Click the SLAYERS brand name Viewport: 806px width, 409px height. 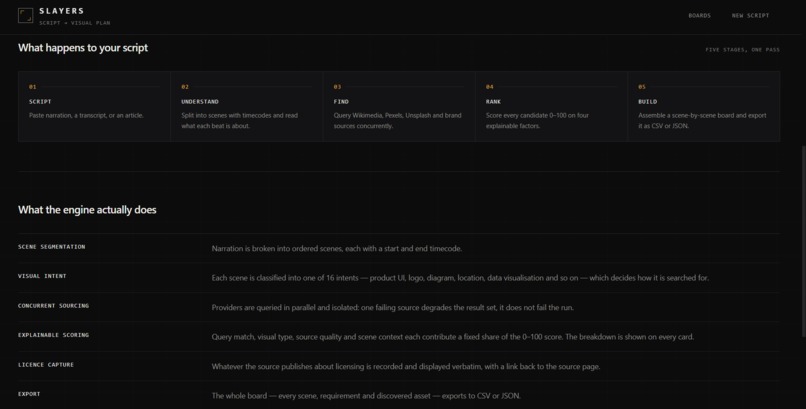coord(62,11)
